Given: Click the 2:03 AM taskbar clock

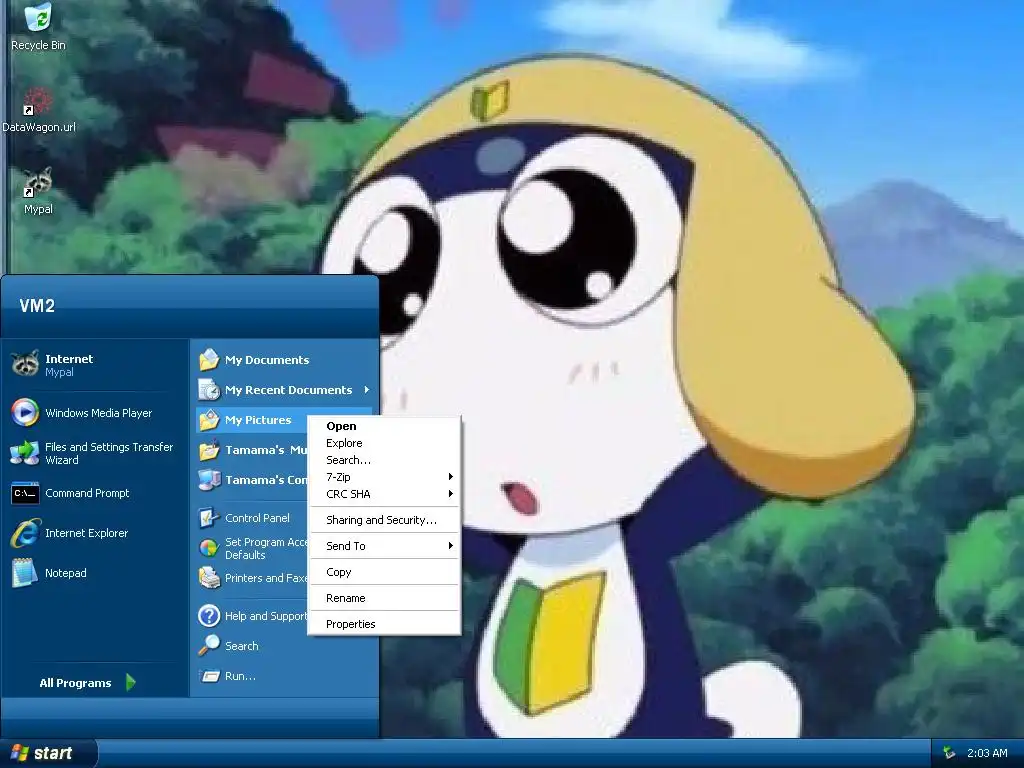Looking at the screenshot, I should [x=987, y=753].
